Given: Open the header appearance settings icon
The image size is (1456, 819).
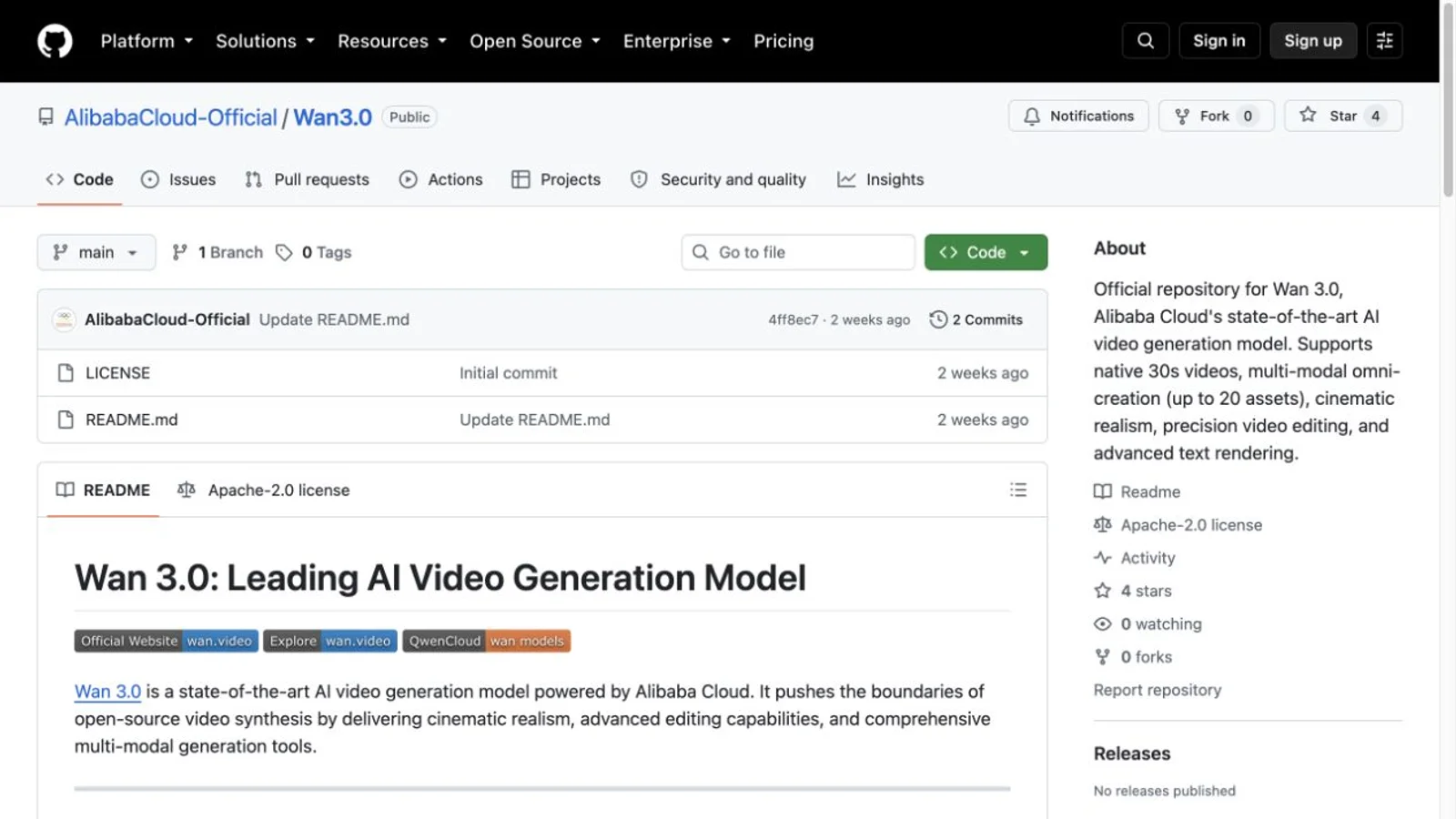Looking at the screenshot, I should (x=1384, y=41).
